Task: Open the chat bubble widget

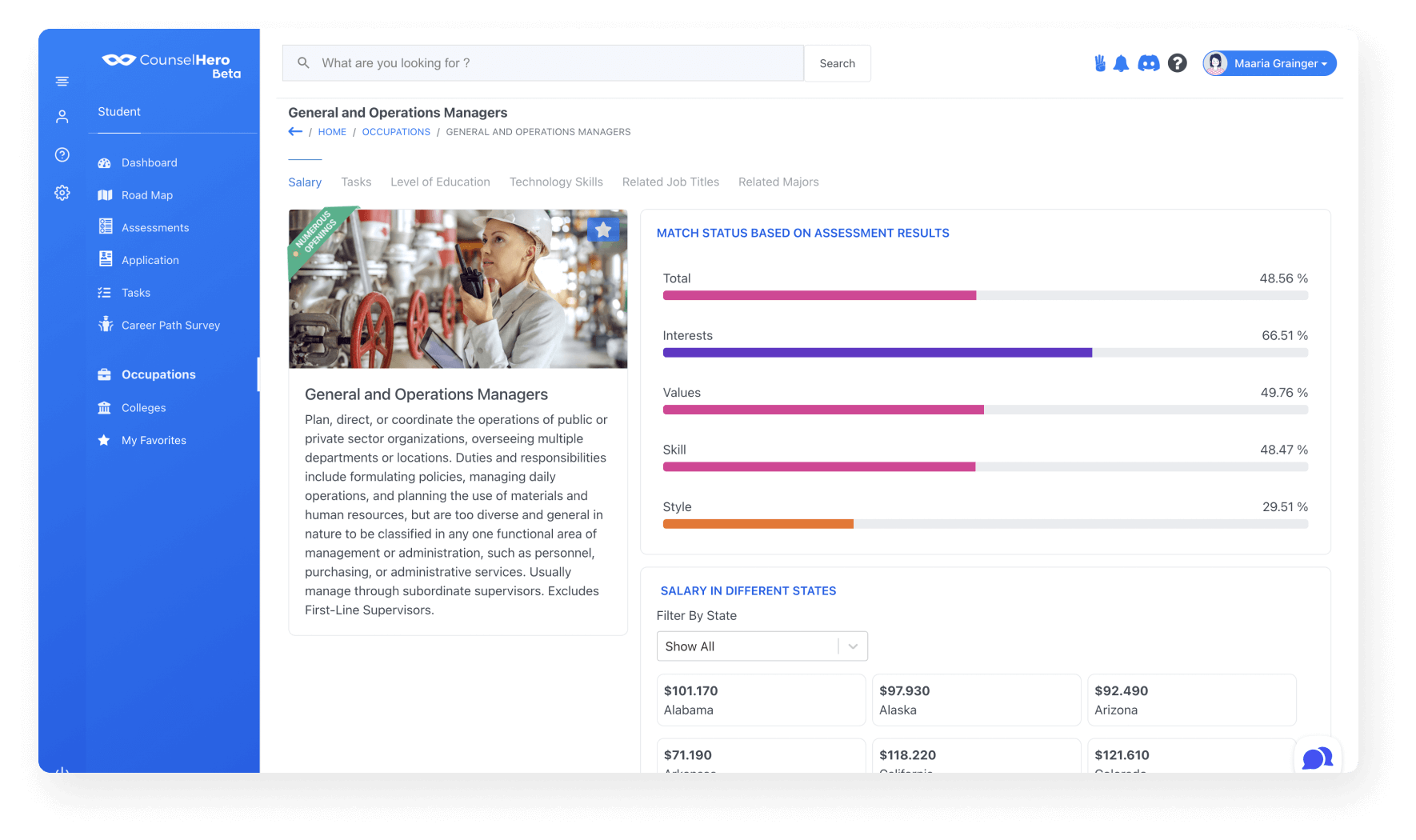Action: pos(1317,757)
